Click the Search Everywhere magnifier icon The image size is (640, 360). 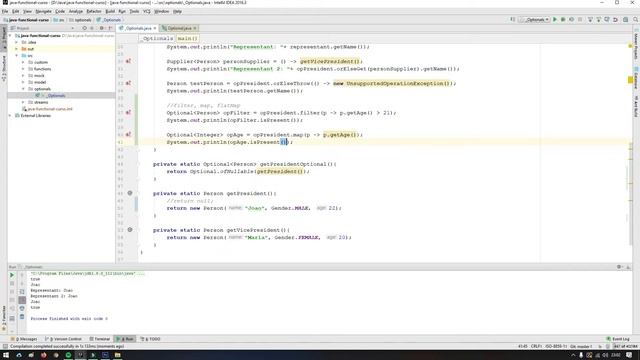click(636, 20)
